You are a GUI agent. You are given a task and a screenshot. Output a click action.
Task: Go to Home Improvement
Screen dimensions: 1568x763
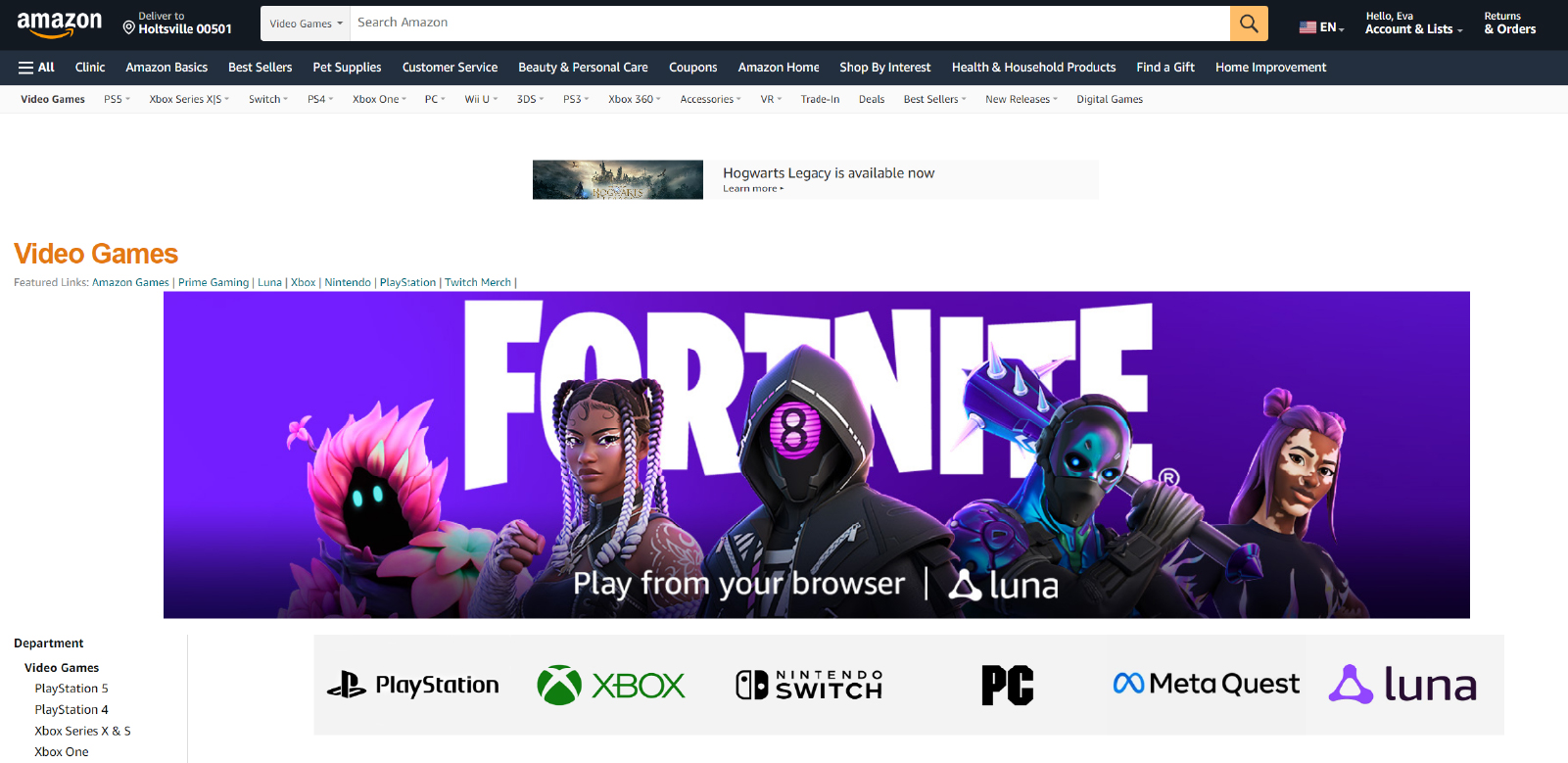coord(1270,68)
